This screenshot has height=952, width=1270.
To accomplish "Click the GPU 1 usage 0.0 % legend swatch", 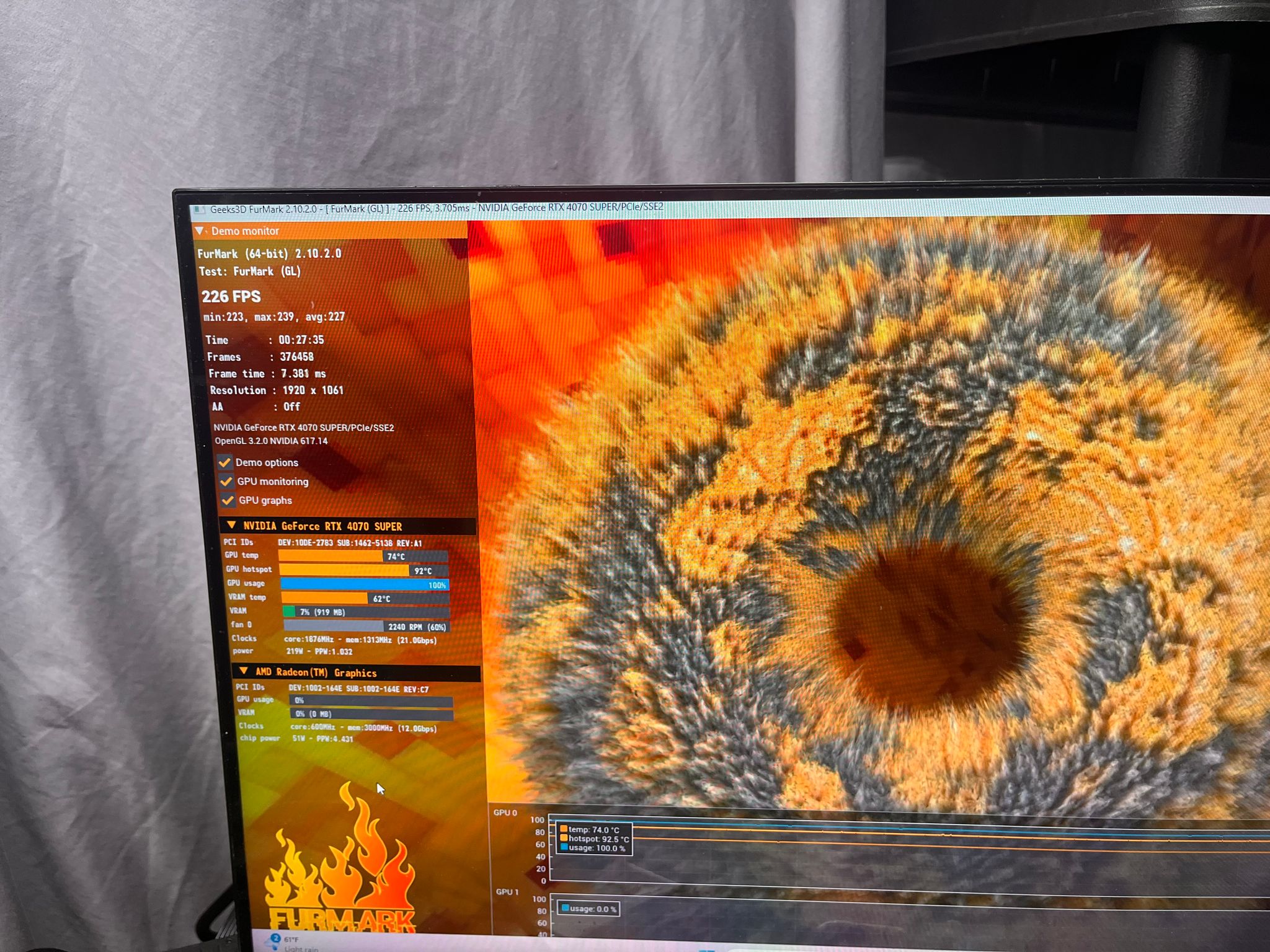I will [565, 908].
